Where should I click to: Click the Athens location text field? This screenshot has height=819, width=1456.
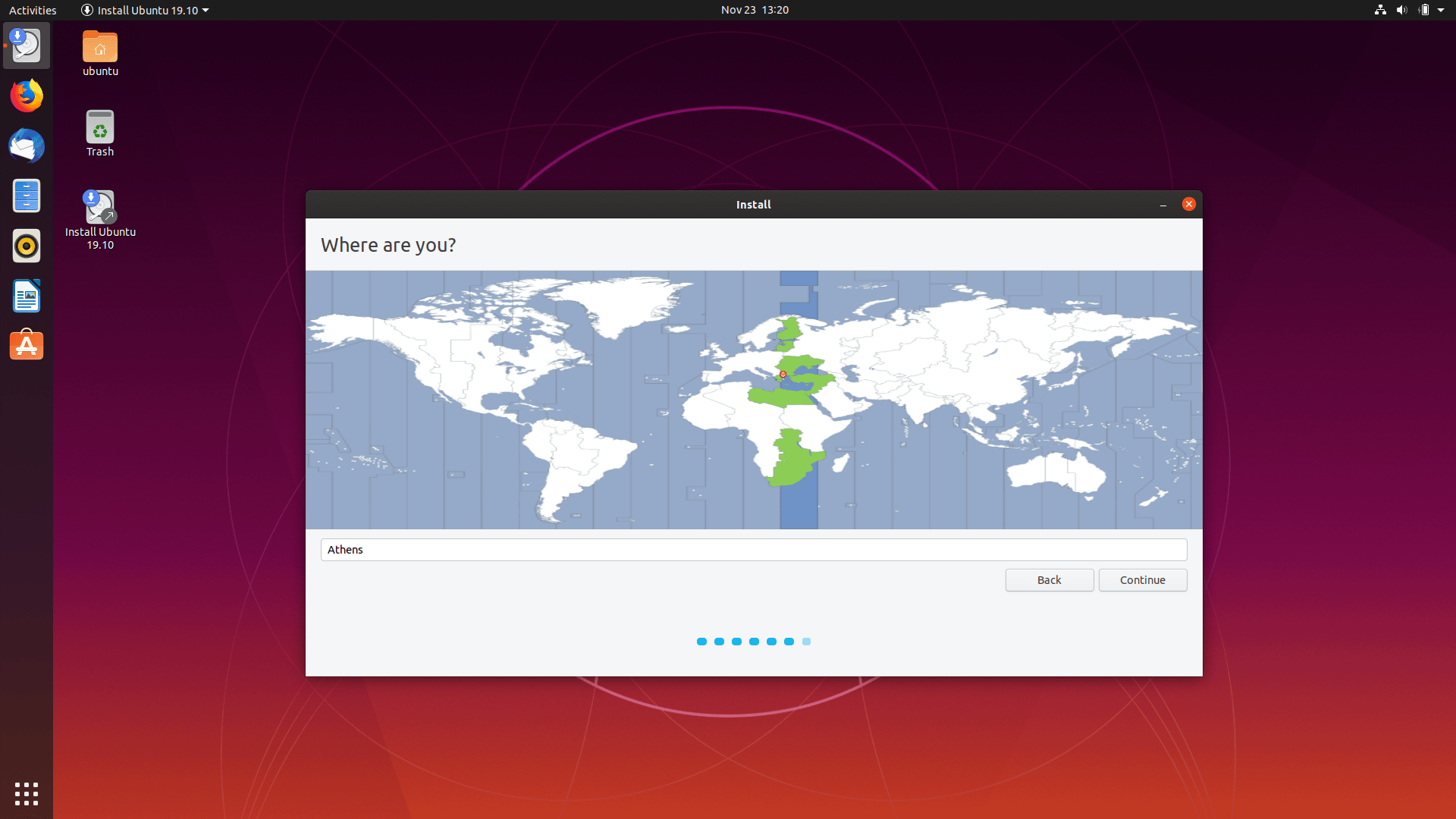(x=753, y=550)
